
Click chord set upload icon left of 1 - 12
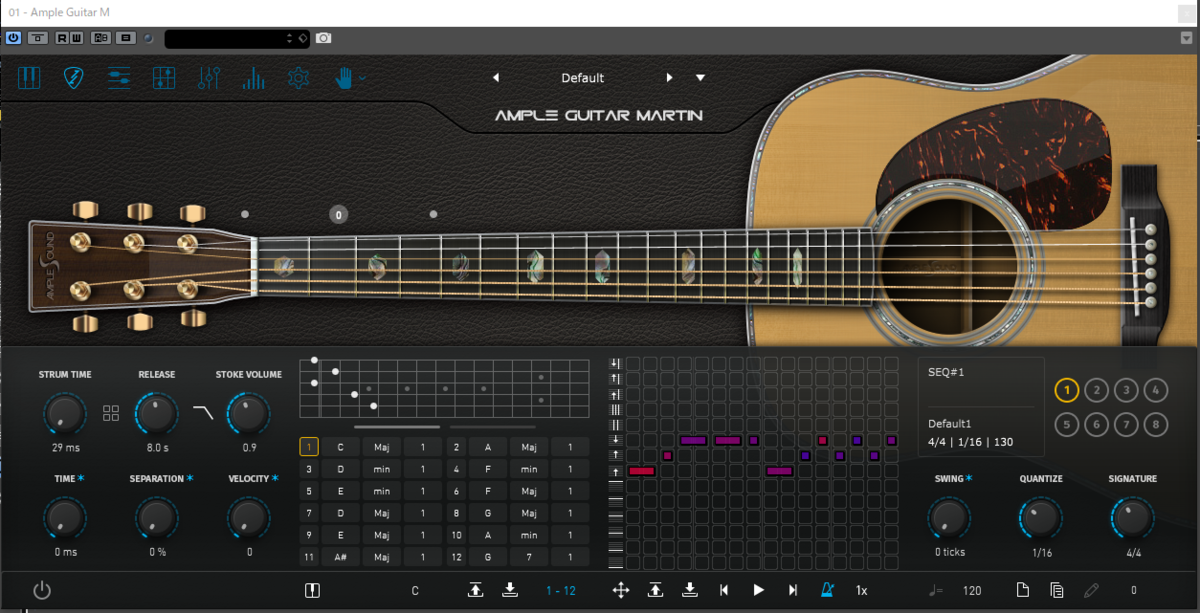(x=476, y=590)
